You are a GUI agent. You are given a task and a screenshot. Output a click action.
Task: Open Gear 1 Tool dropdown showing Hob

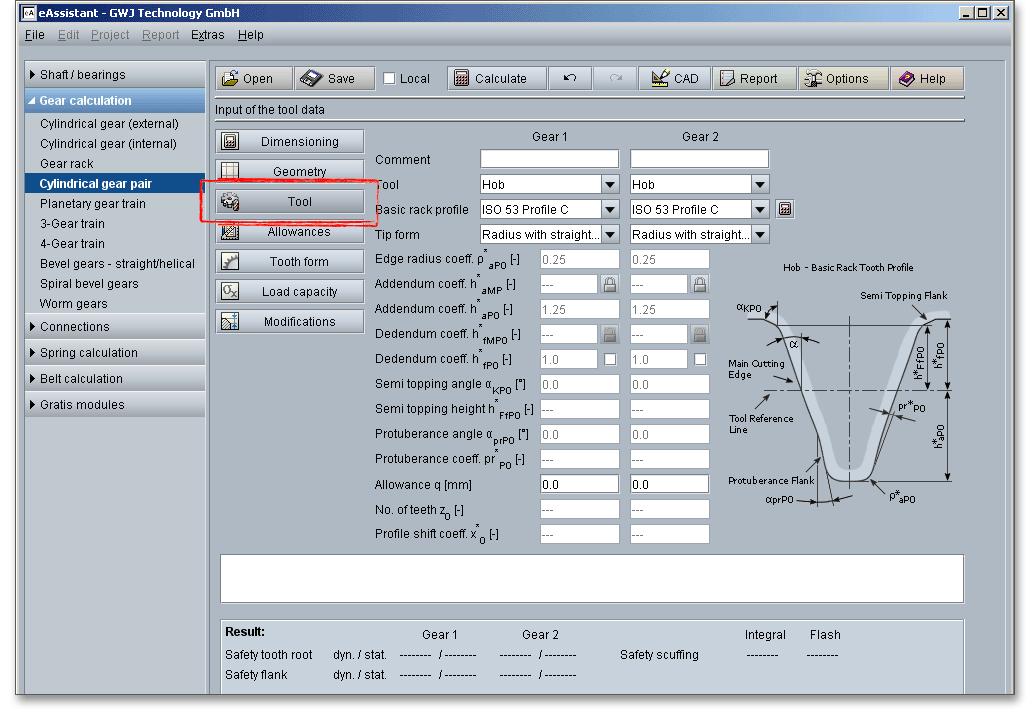[610, 184]
